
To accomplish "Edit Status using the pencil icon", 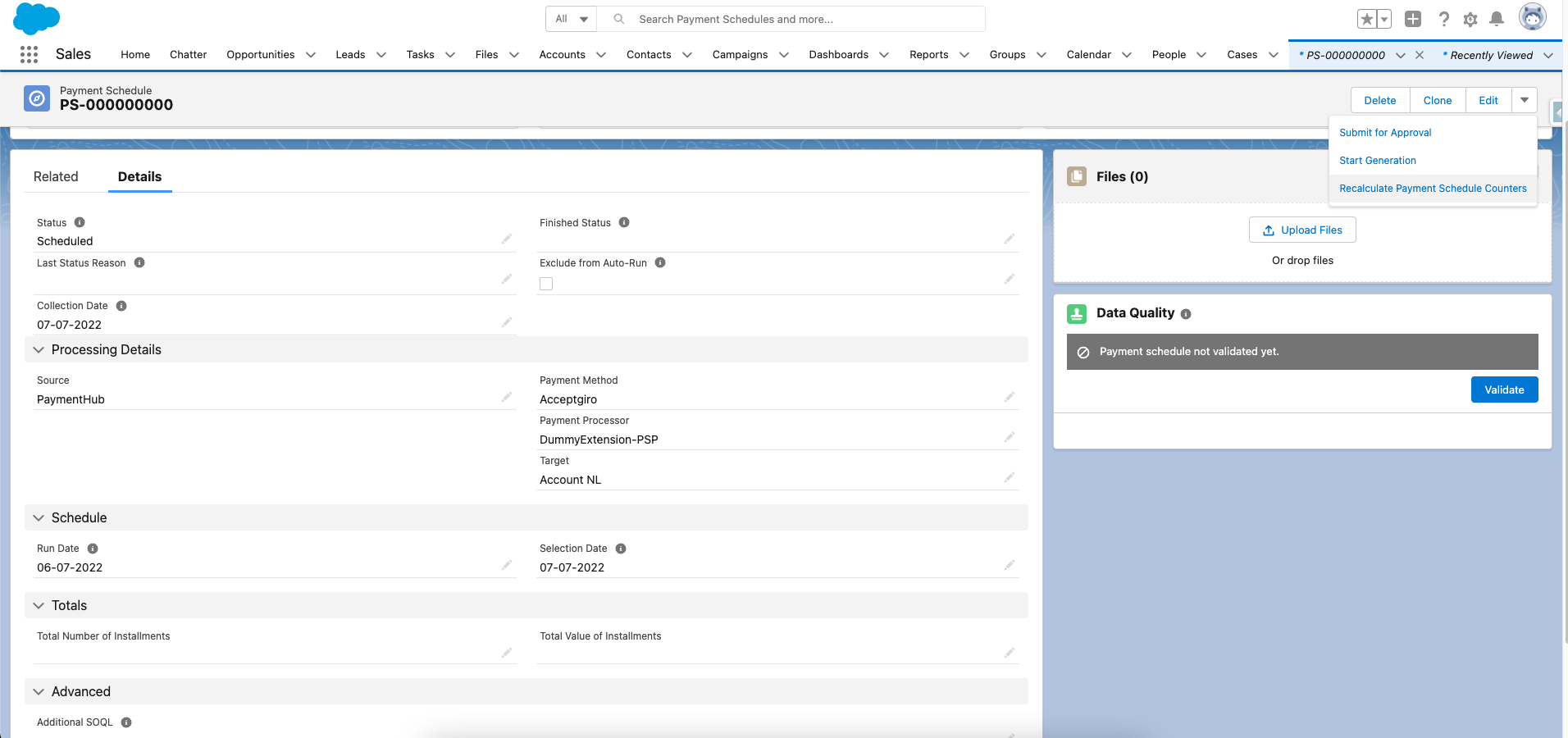I will pos(506,239).
